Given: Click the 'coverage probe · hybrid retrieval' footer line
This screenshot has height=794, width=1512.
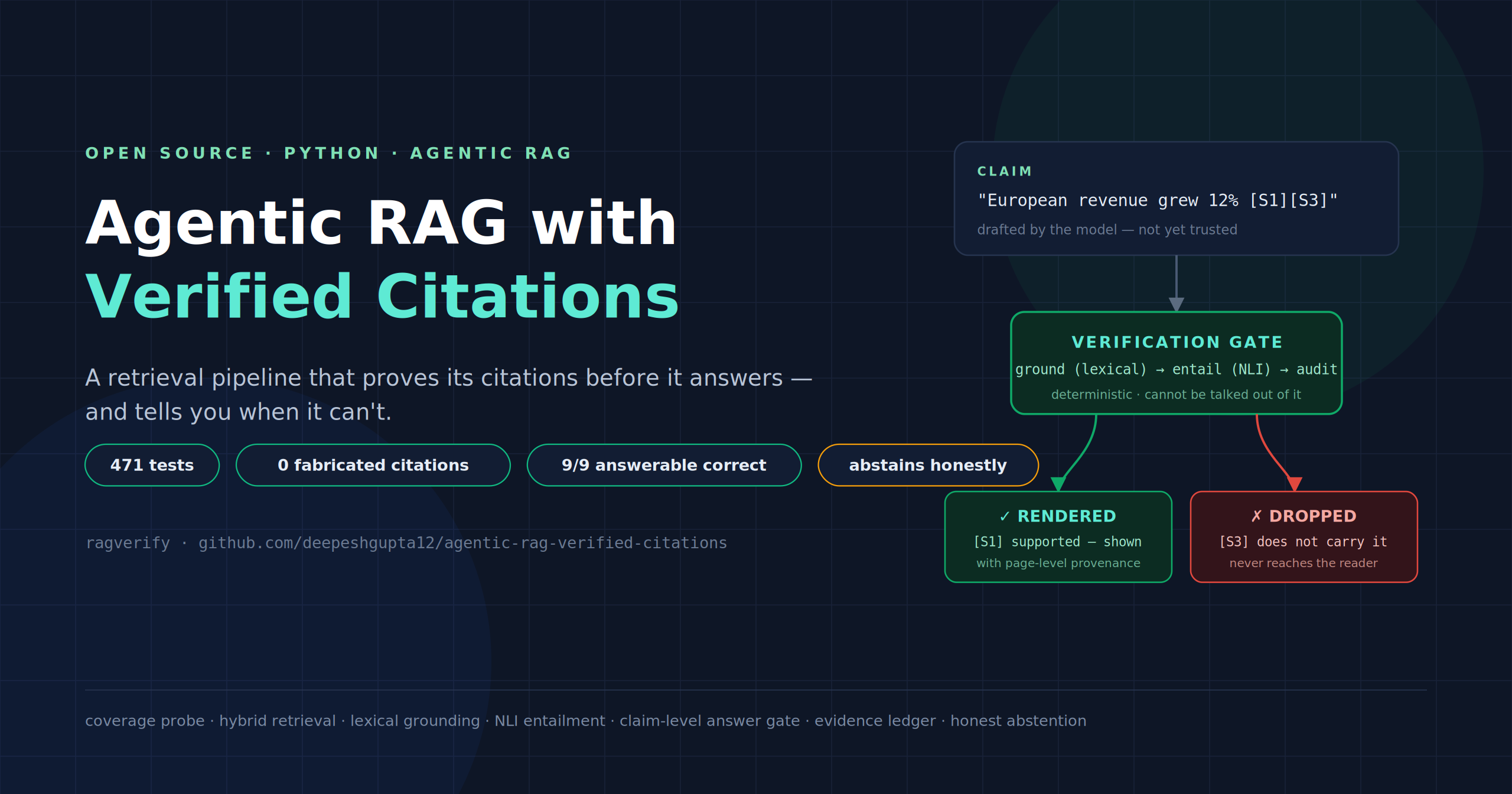Looking at the screenshot, I should [x=585, y=721].
